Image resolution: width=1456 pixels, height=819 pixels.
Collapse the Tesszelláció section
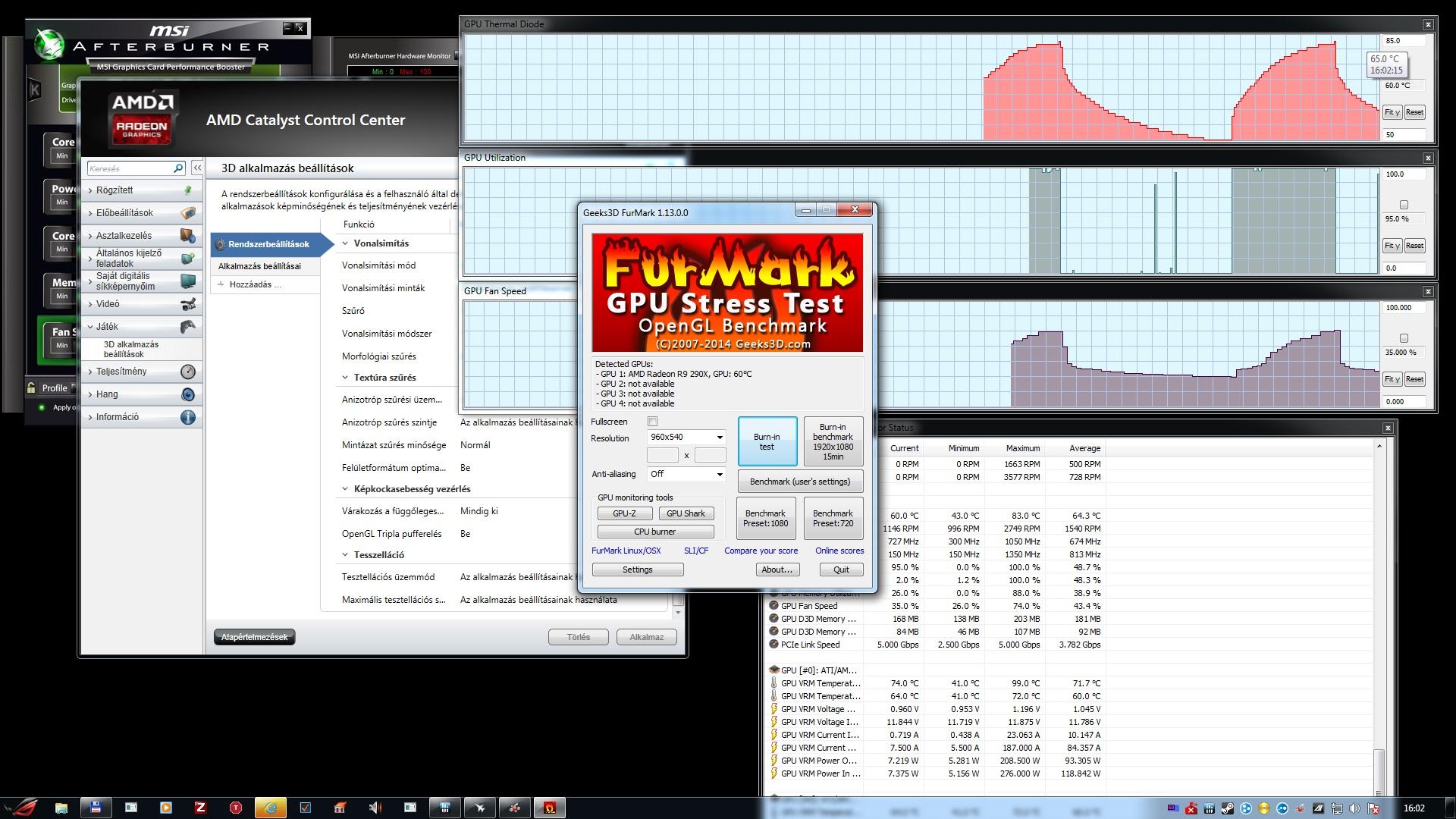click(x=346, y=555)
